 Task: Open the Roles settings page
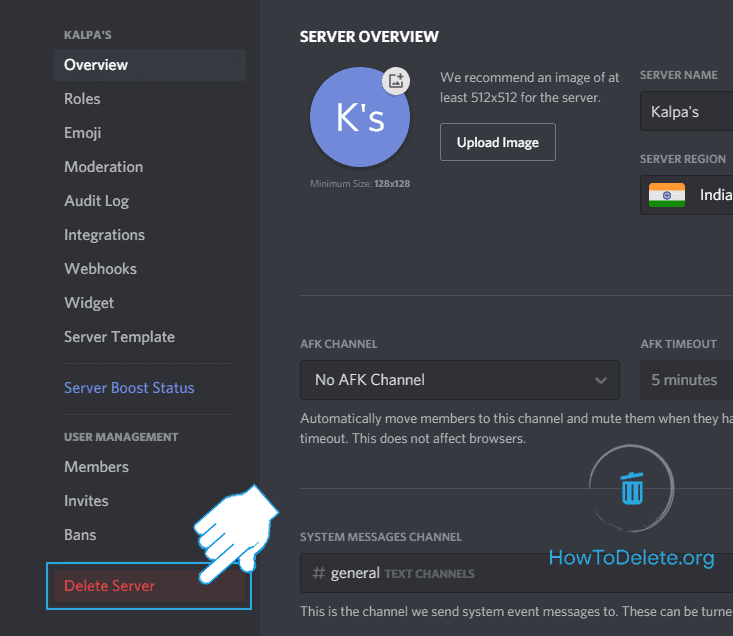pos(82,99)
